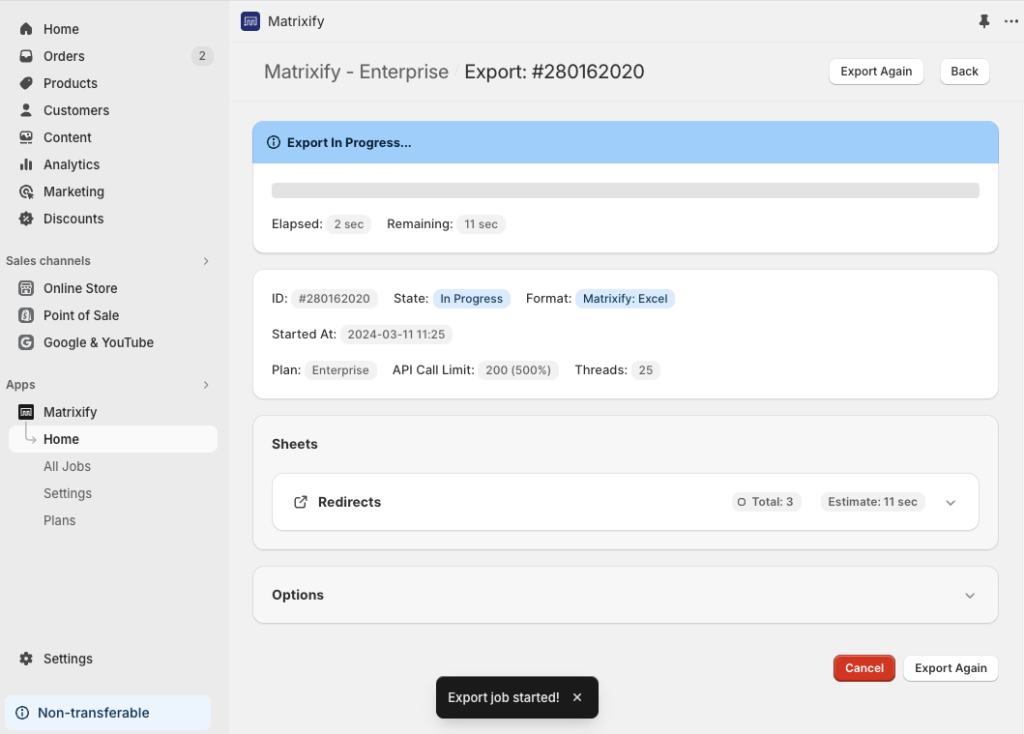Open the Plans page for Matrixify

coord(59,520)
